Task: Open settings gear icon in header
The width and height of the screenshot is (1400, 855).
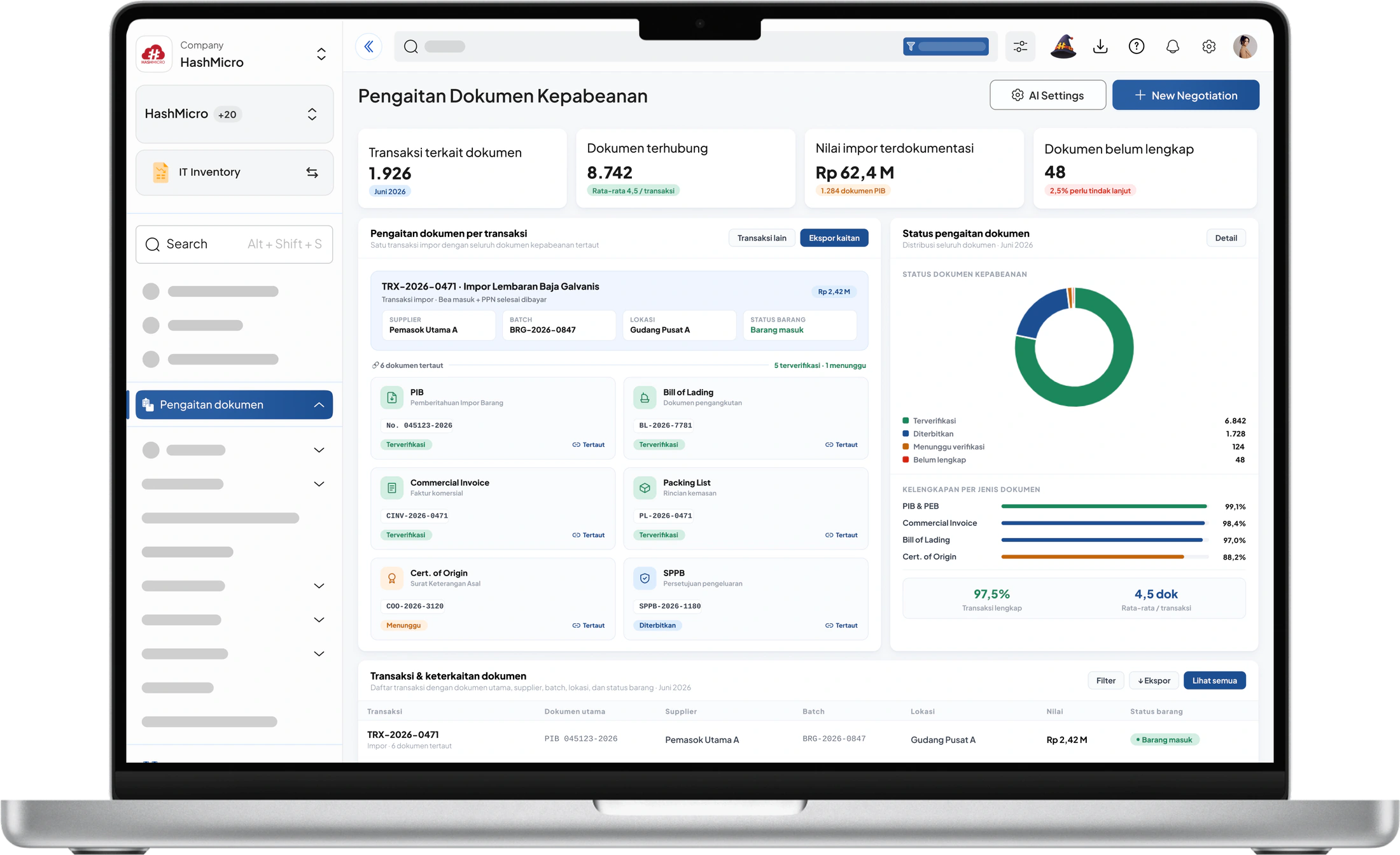Action: coord(1209,46)
